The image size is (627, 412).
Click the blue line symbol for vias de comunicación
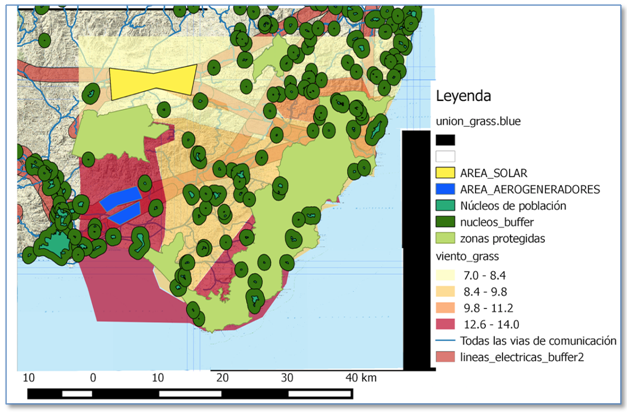coord(445,340)
